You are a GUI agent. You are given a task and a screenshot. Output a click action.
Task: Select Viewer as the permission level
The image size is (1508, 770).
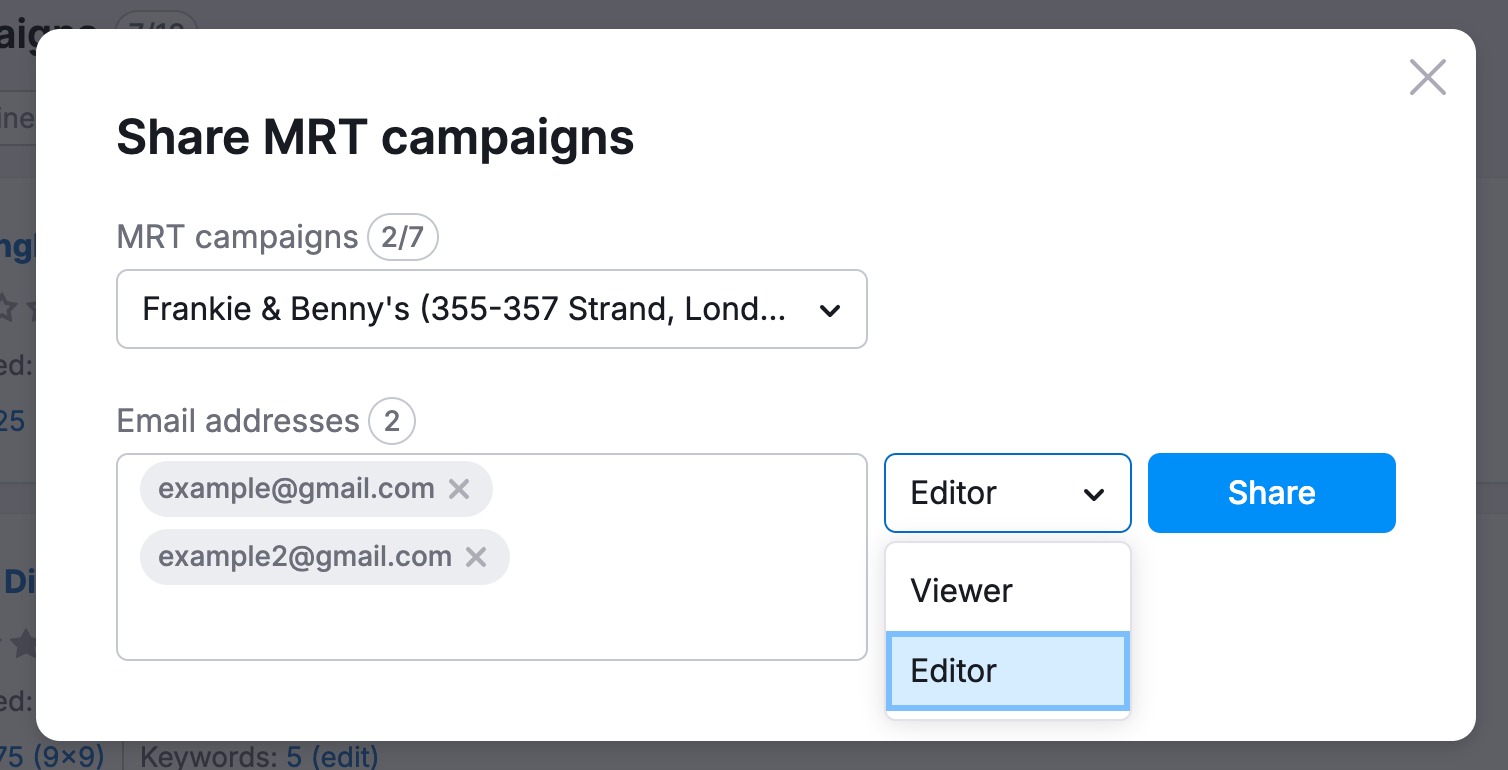(x=961, y=591)
